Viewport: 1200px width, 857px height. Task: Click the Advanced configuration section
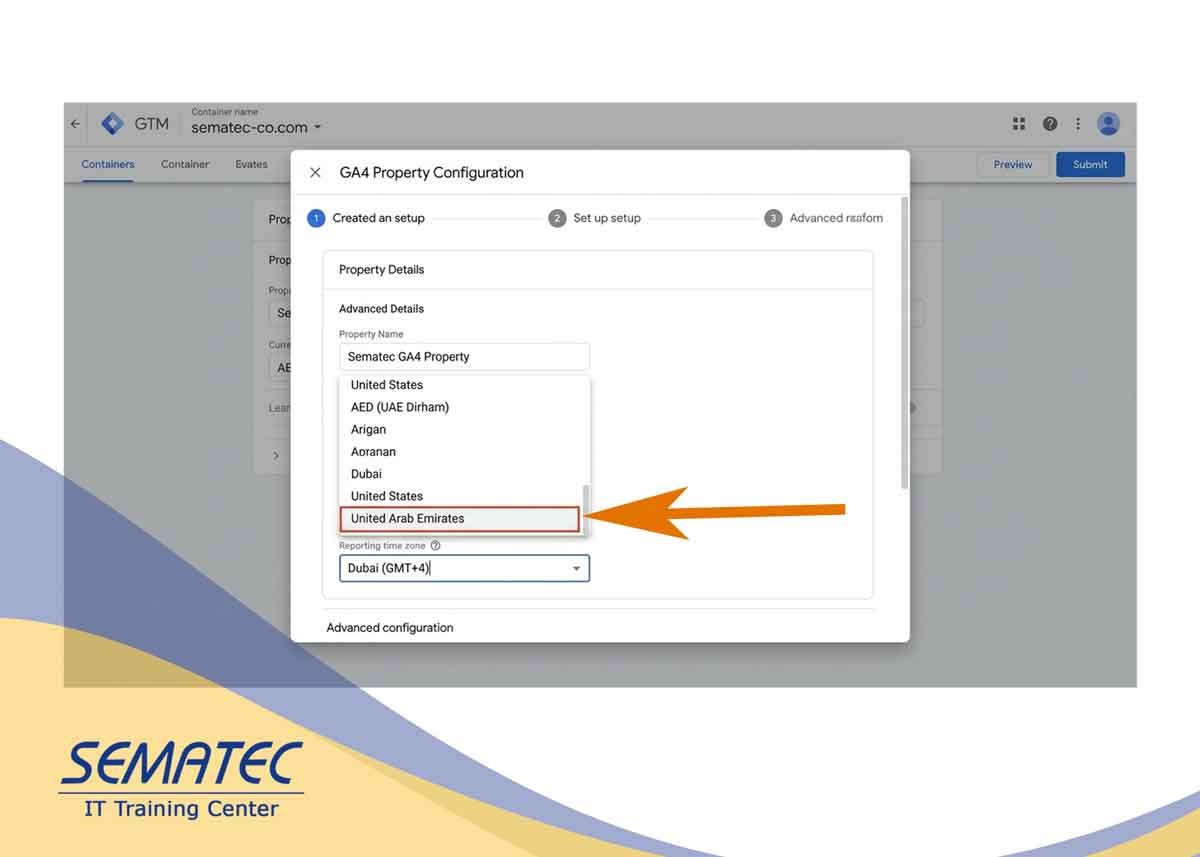click(390, 628)
